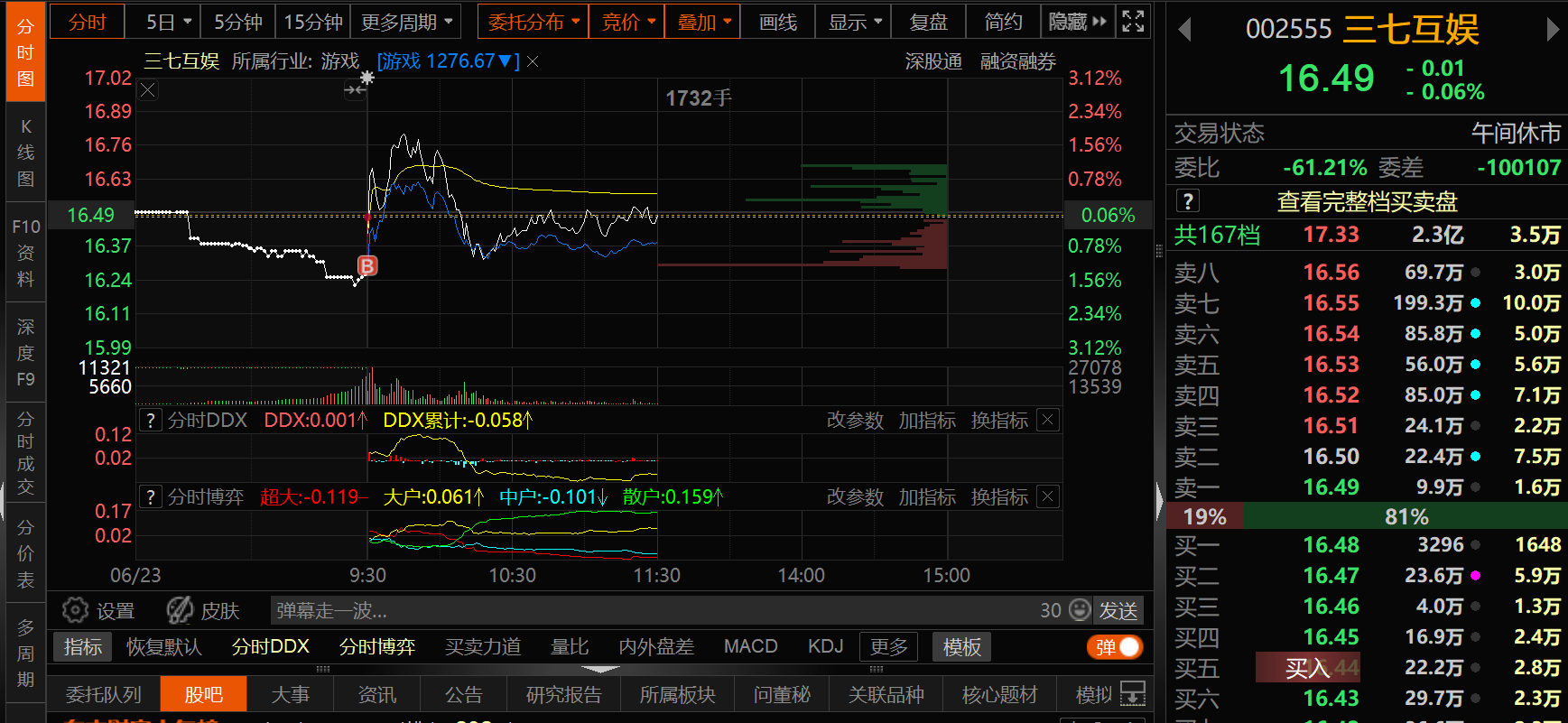Open 叠加 overlay dropdown

(703, 22)
